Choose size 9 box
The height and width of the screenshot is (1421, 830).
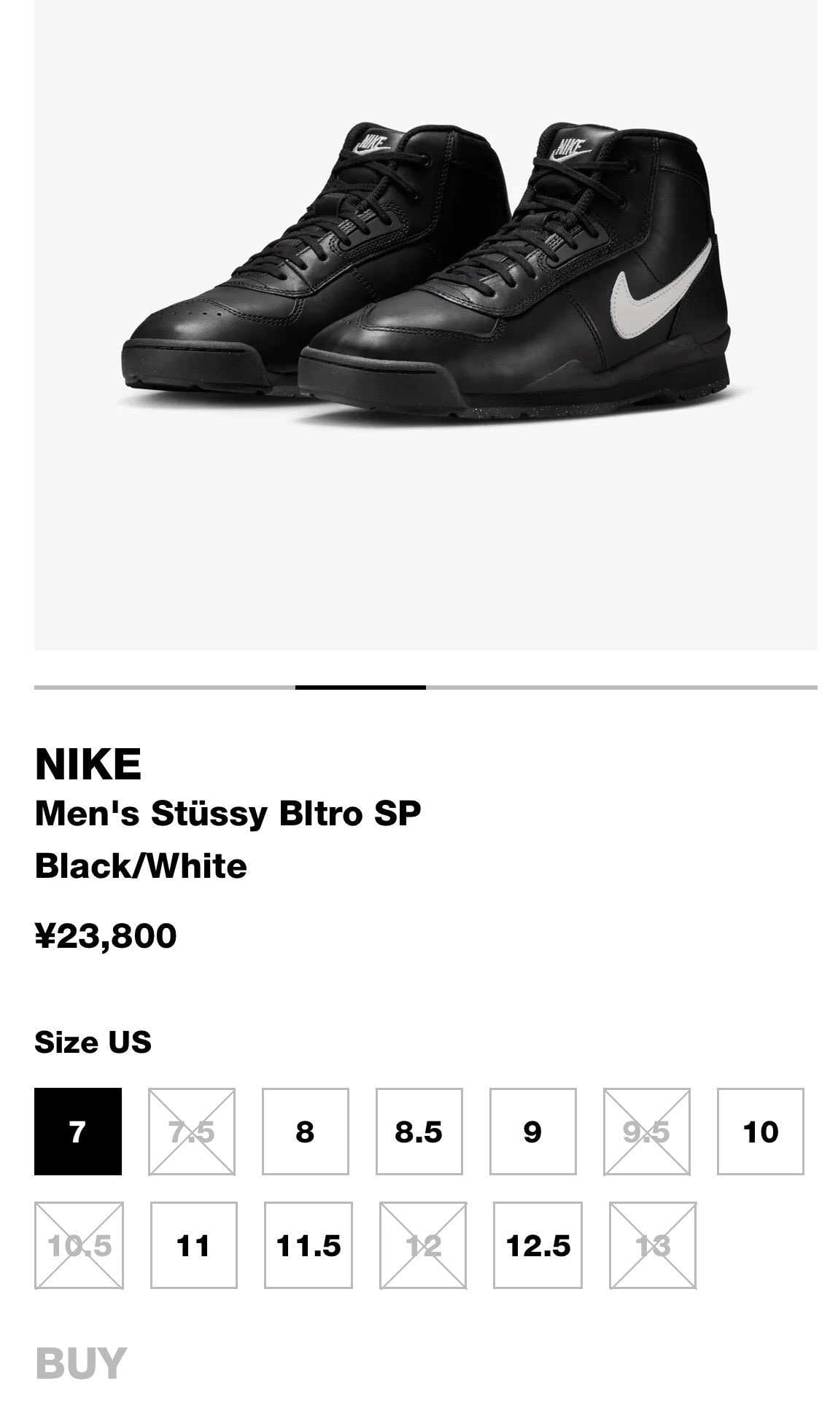click(x=533, y=1131)
